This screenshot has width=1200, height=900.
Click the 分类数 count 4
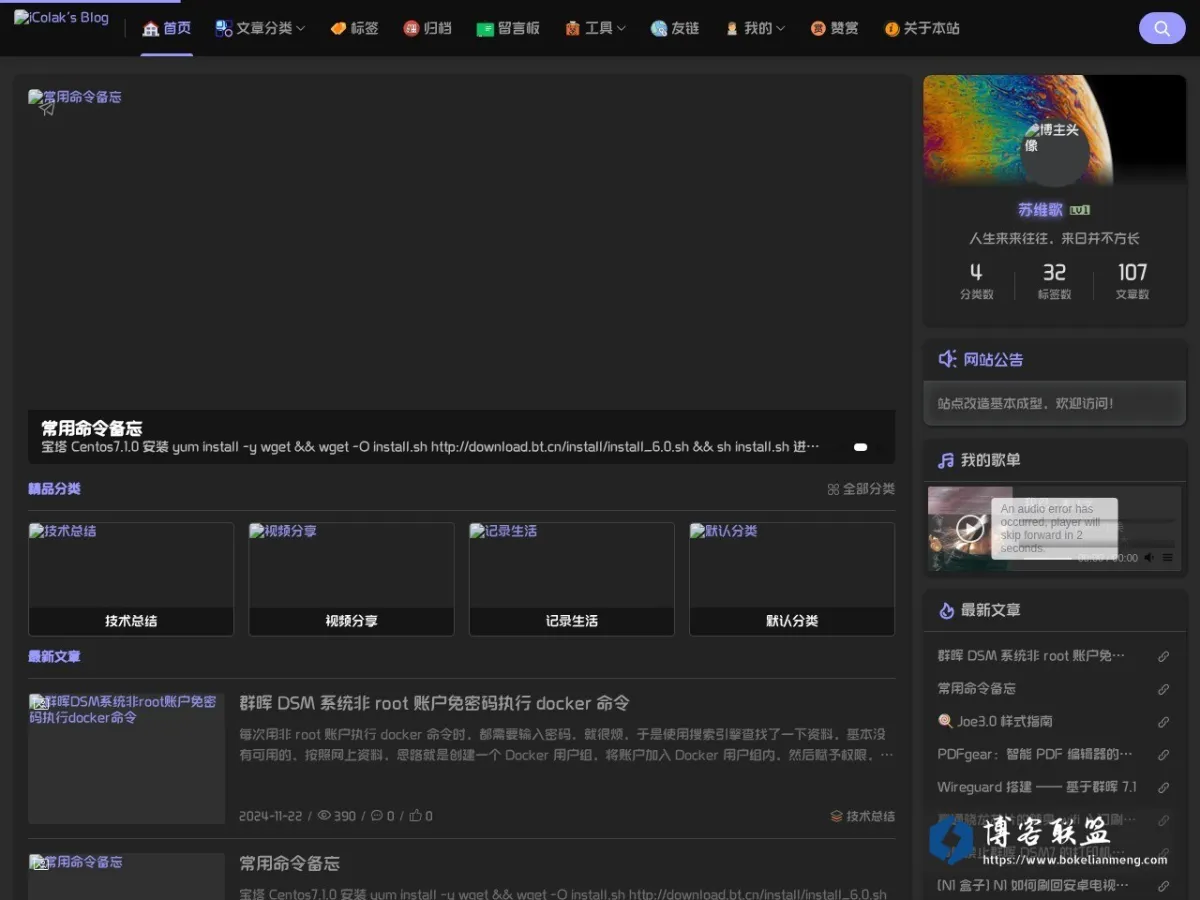[976, 272]
